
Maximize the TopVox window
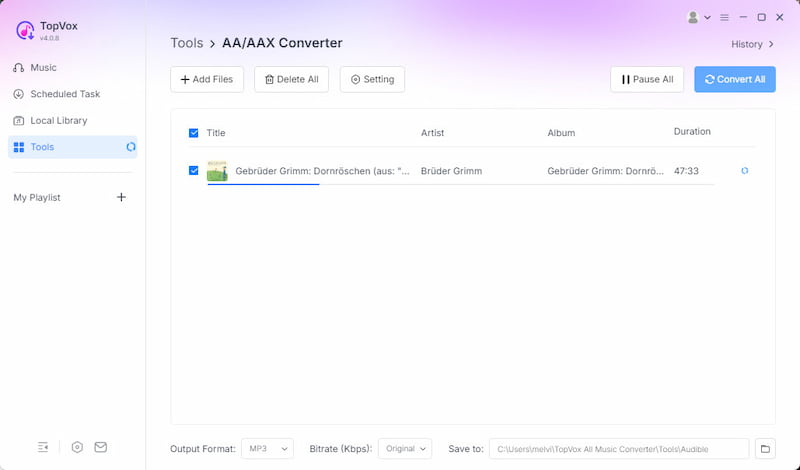click(x=762, y=17)
